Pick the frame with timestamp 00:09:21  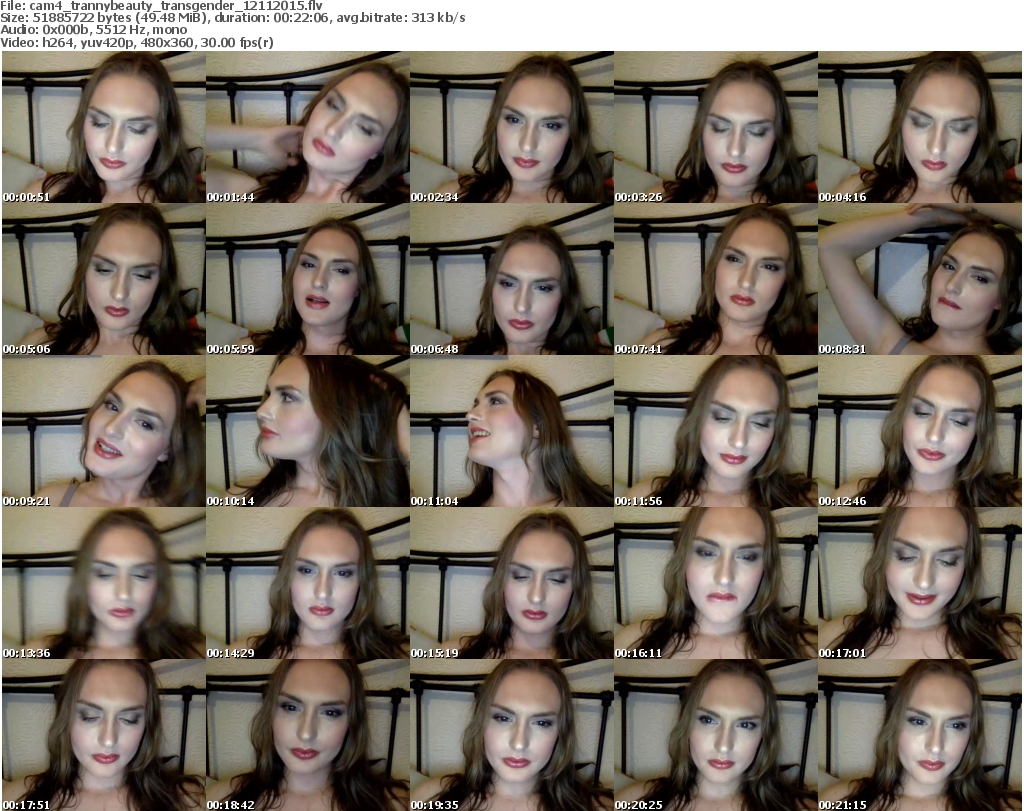tap(104, 431)
